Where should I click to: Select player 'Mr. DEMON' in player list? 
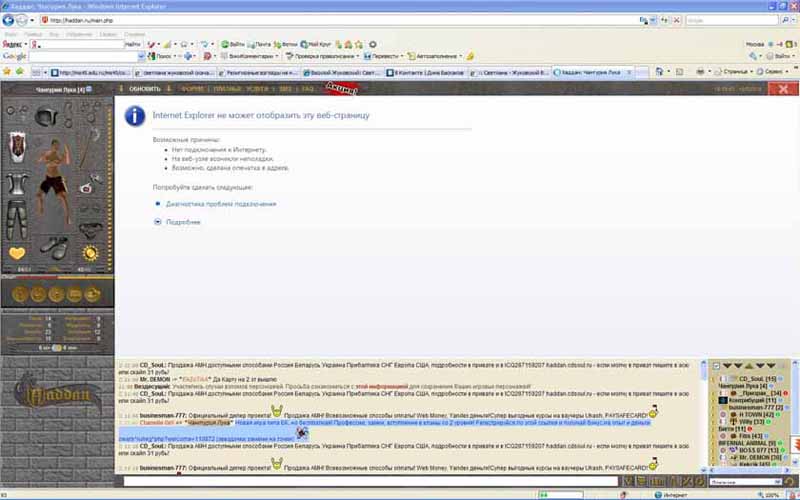(760, 458)
